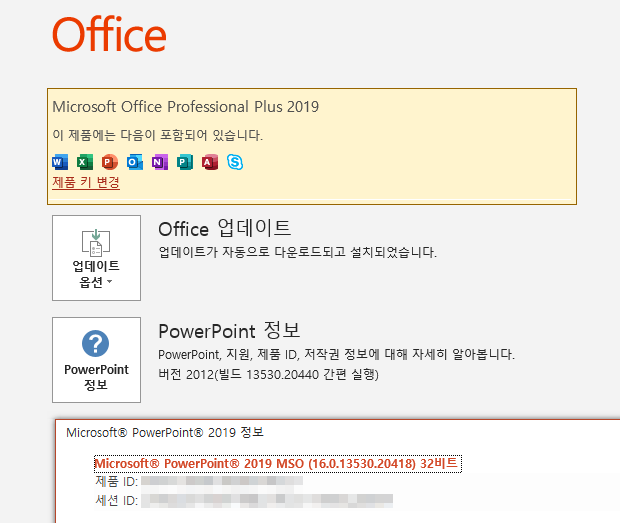This screenshot has height=524, width=620.
Task: Click the Access app icon
Action: [x=210, y=162]
